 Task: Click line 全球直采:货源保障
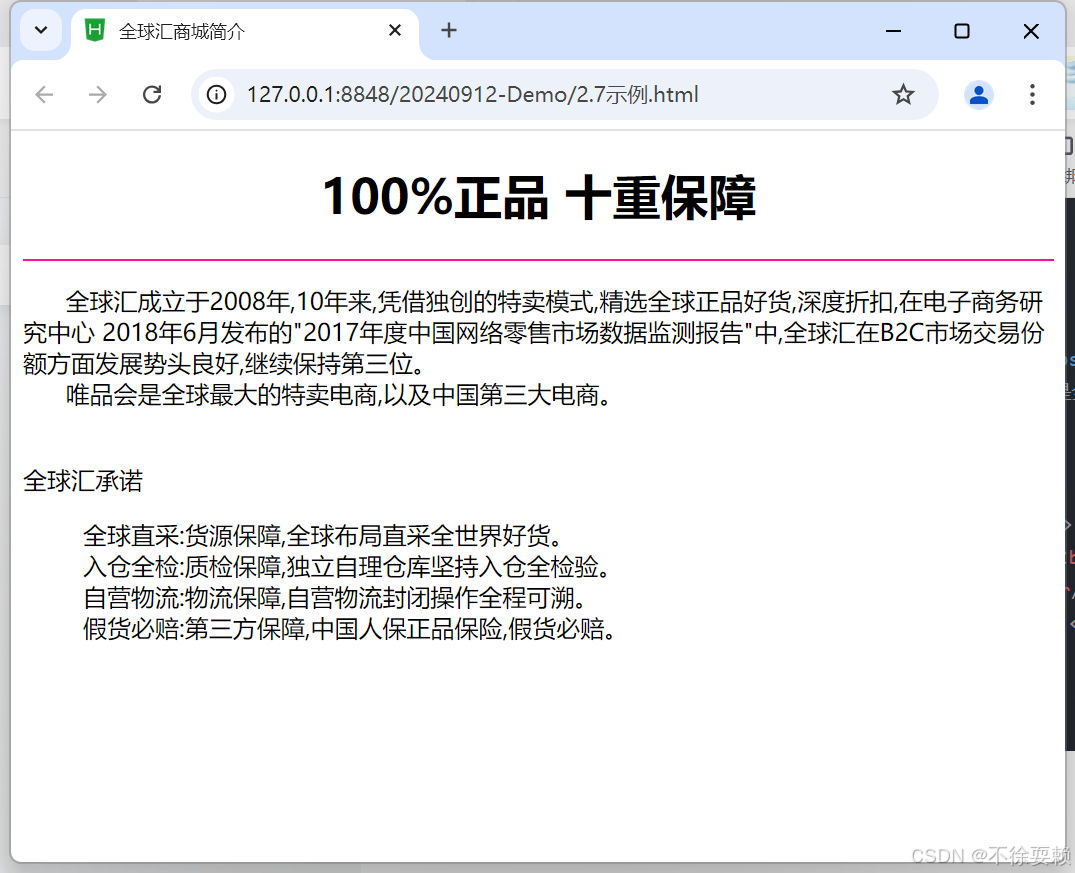[x=323, y=536]
